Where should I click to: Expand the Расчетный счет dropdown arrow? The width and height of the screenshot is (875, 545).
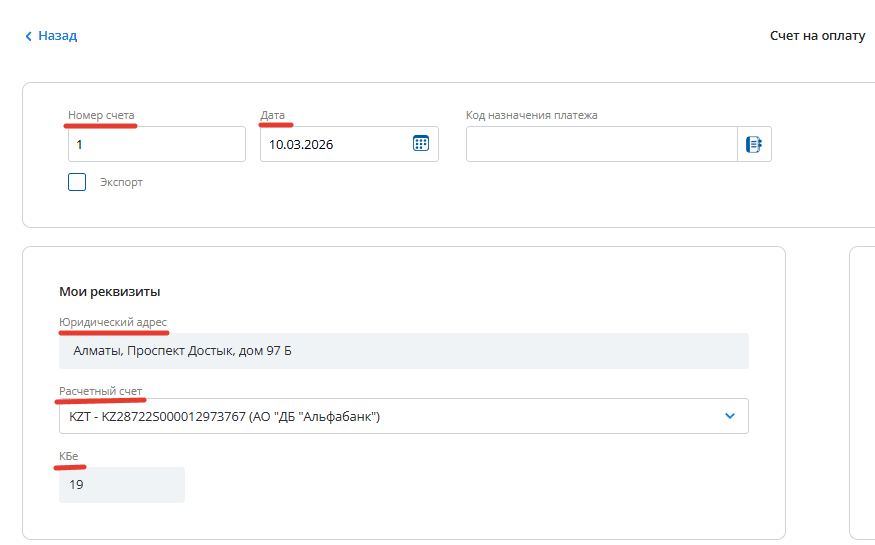[x=729, y=416]
